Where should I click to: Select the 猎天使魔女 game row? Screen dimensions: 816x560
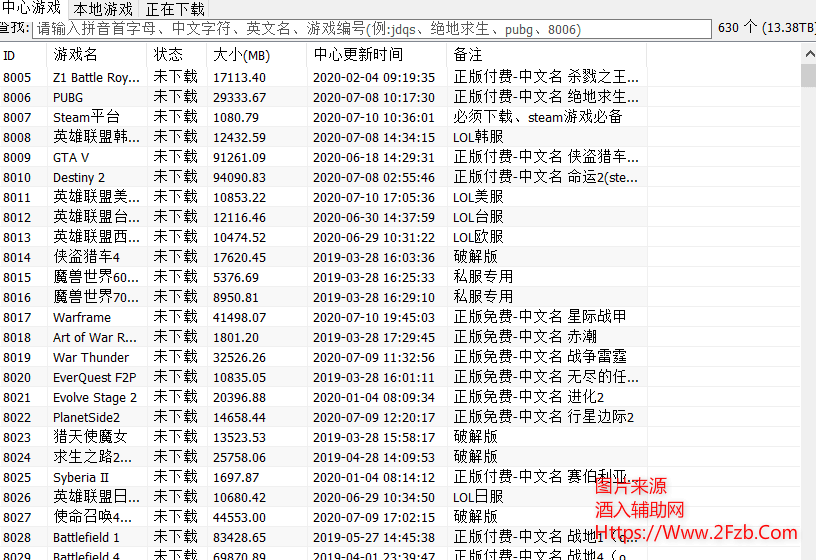click(x=323, y=437)
